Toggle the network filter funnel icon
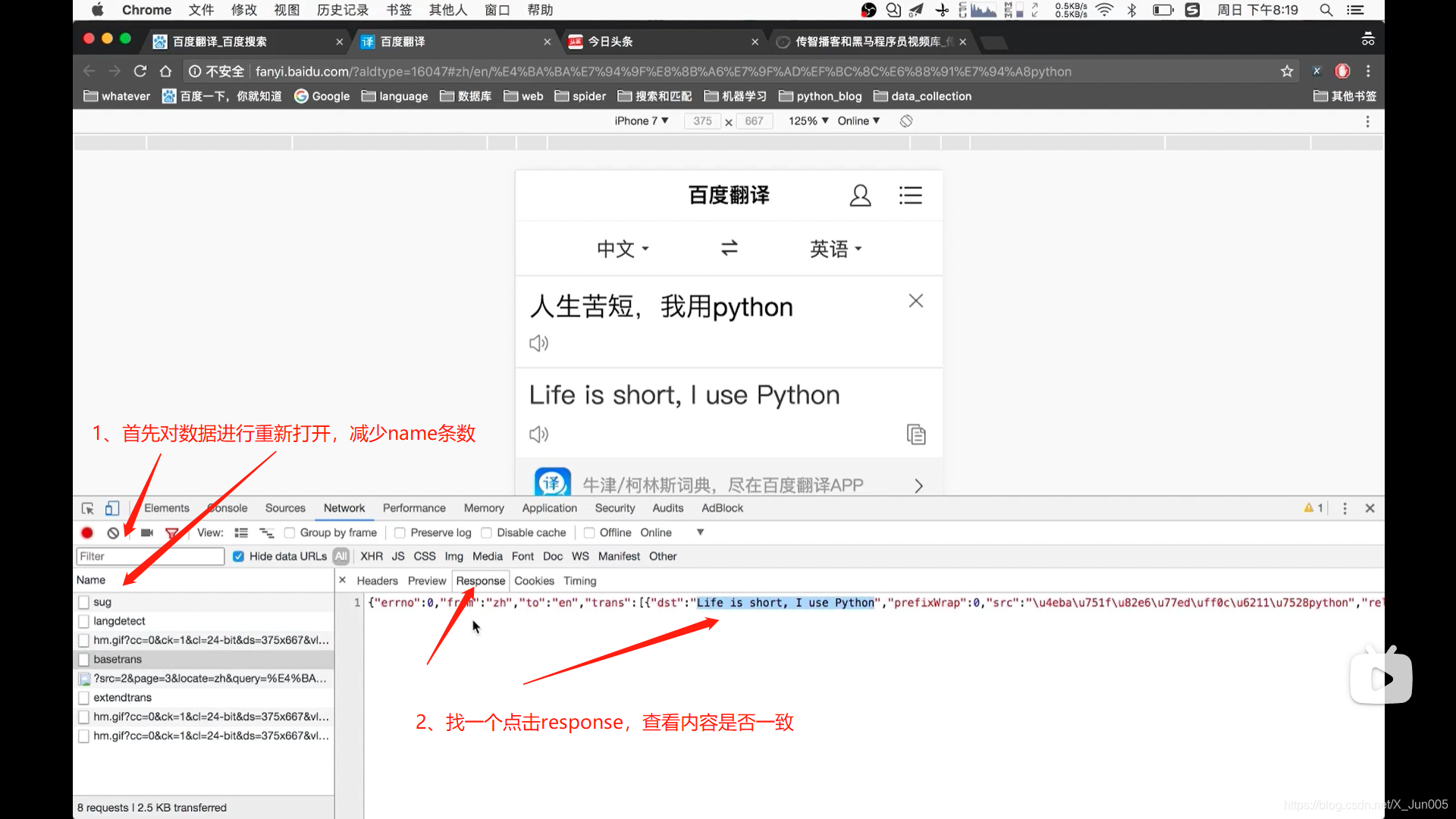This screenshot has width=1456, height=819. point(172,533)
